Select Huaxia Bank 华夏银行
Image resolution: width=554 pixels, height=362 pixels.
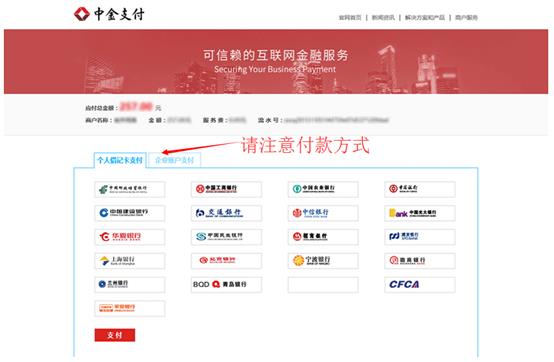[130, 237]
